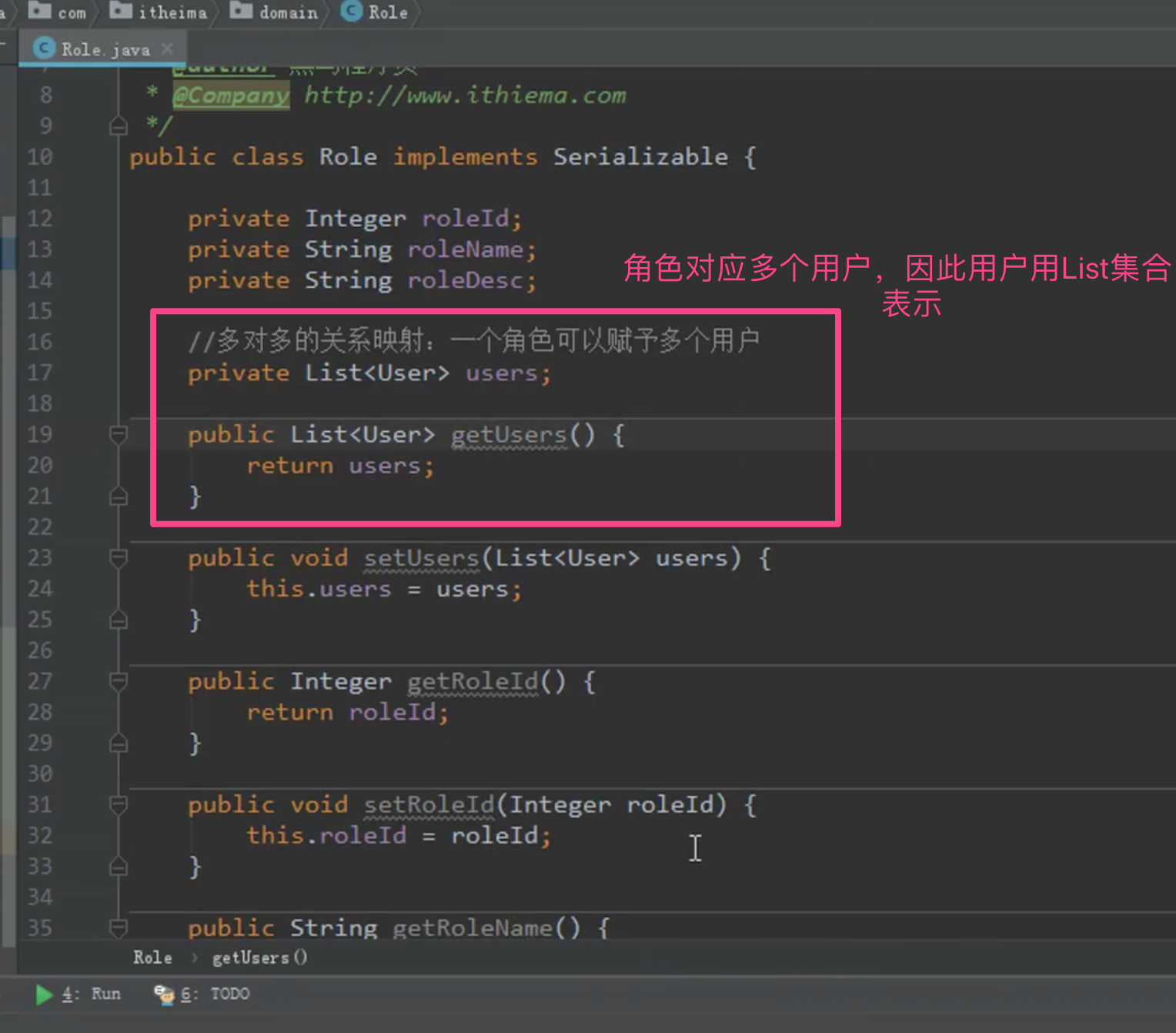This screenshot has height=1033, width=1176.
Task: Click line number 12 in gutter
Action: (x=40, y=219)
